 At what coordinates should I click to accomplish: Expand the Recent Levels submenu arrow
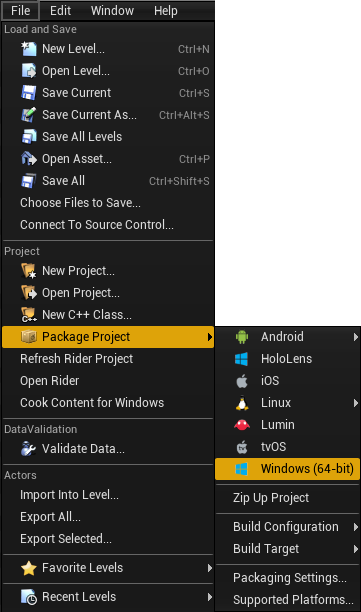210,597
